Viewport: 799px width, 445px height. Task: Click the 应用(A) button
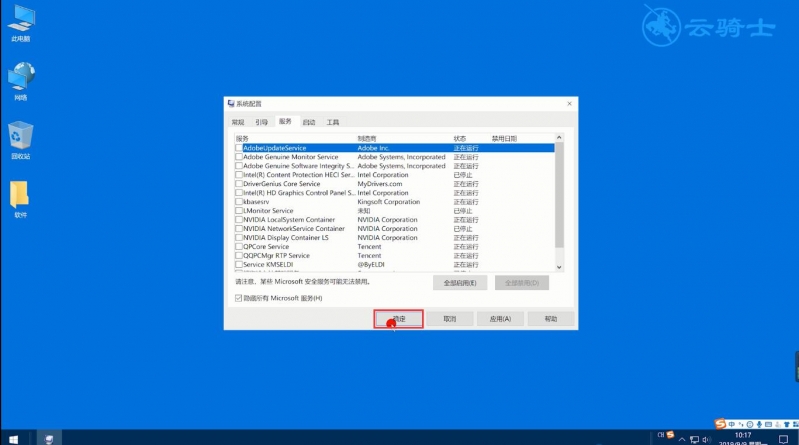pos(500,319)
